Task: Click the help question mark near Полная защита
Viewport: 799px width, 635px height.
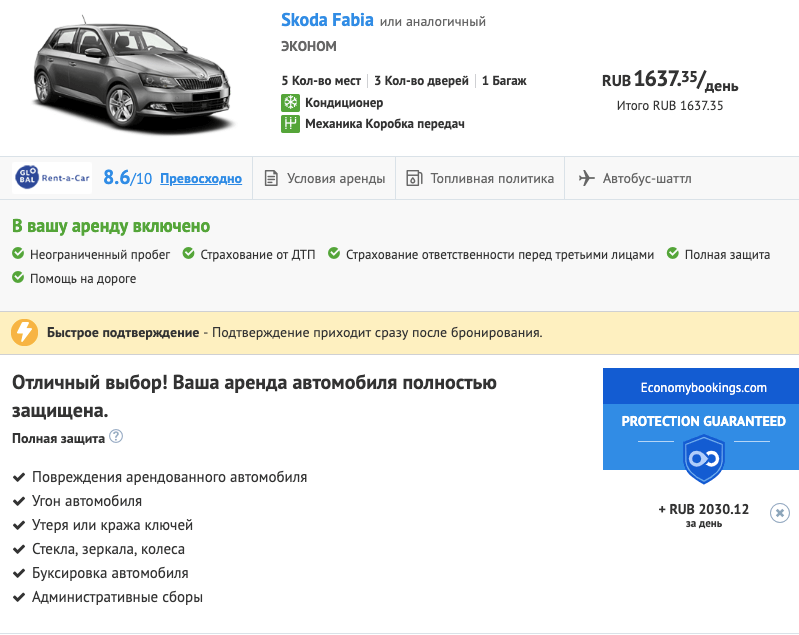Action: point(116,437)
